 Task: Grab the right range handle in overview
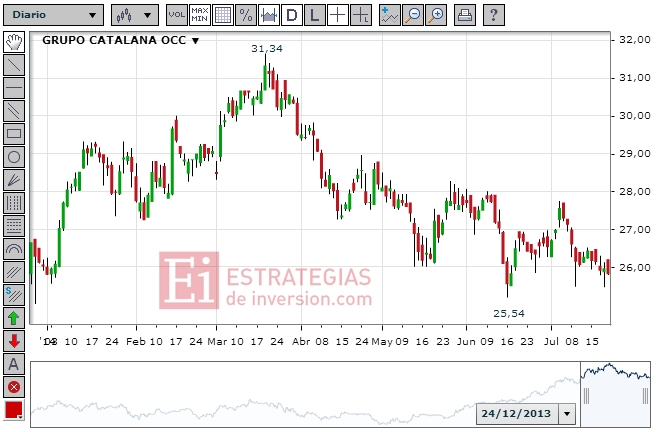646,396
